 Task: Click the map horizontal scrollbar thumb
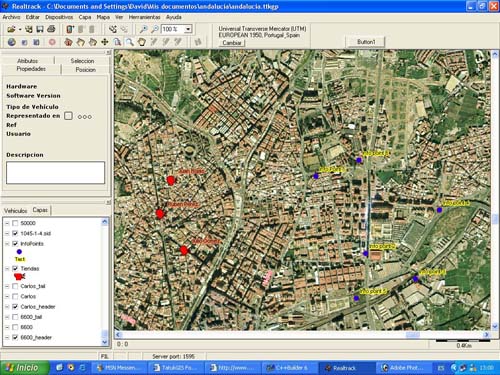click(x=412, y=334)
